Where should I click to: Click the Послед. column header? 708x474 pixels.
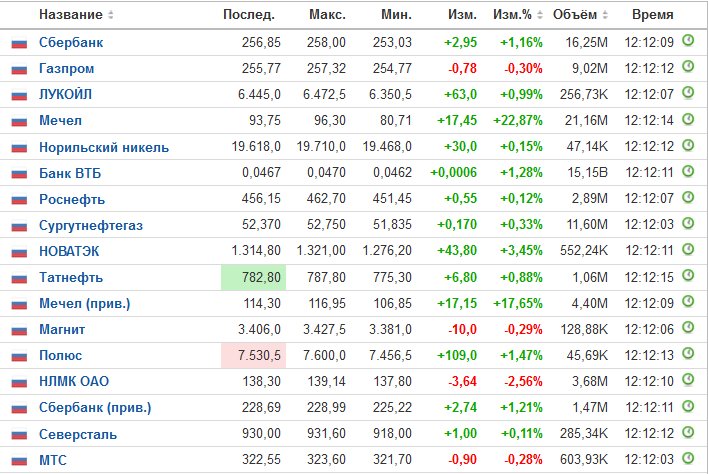click(x=249, y=14)
